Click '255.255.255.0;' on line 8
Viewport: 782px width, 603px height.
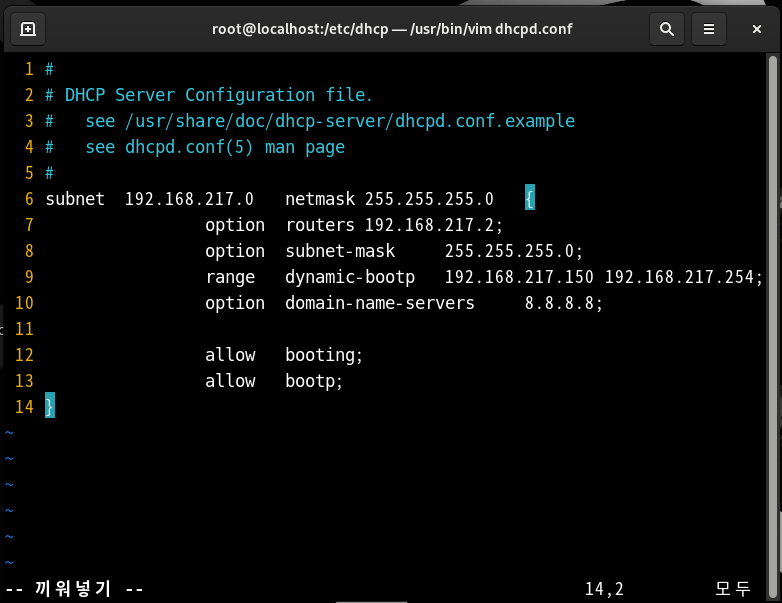[514, 251]
